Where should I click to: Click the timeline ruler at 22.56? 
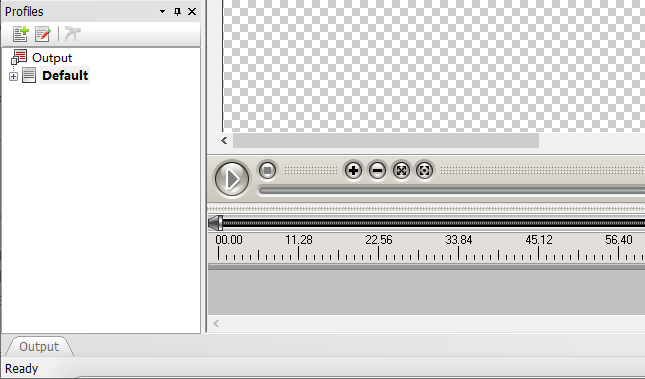[x=379, y=239]
